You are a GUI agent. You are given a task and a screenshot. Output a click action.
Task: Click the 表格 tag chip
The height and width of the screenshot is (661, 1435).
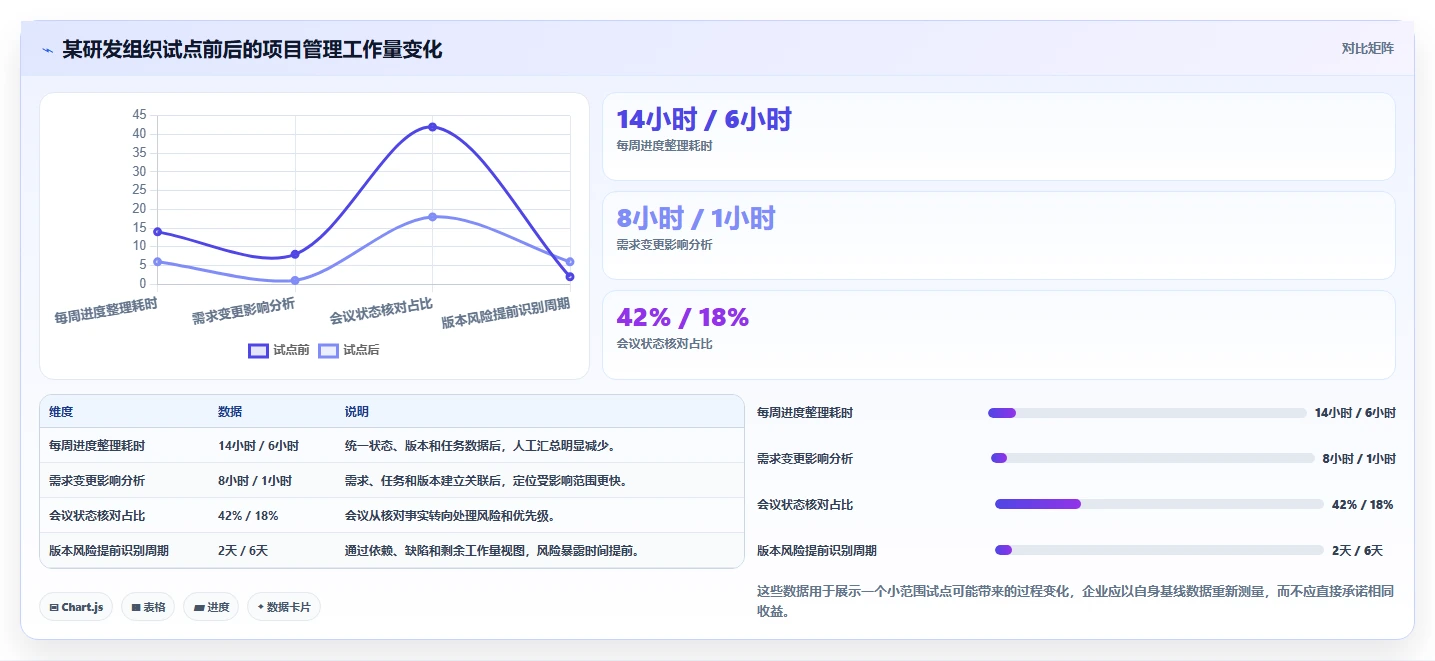click(148, 607)
